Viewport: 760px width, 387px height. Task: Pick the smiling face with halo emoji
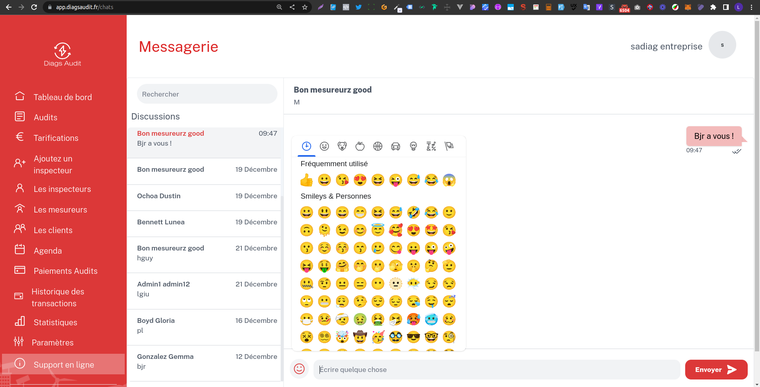point(378,230)
